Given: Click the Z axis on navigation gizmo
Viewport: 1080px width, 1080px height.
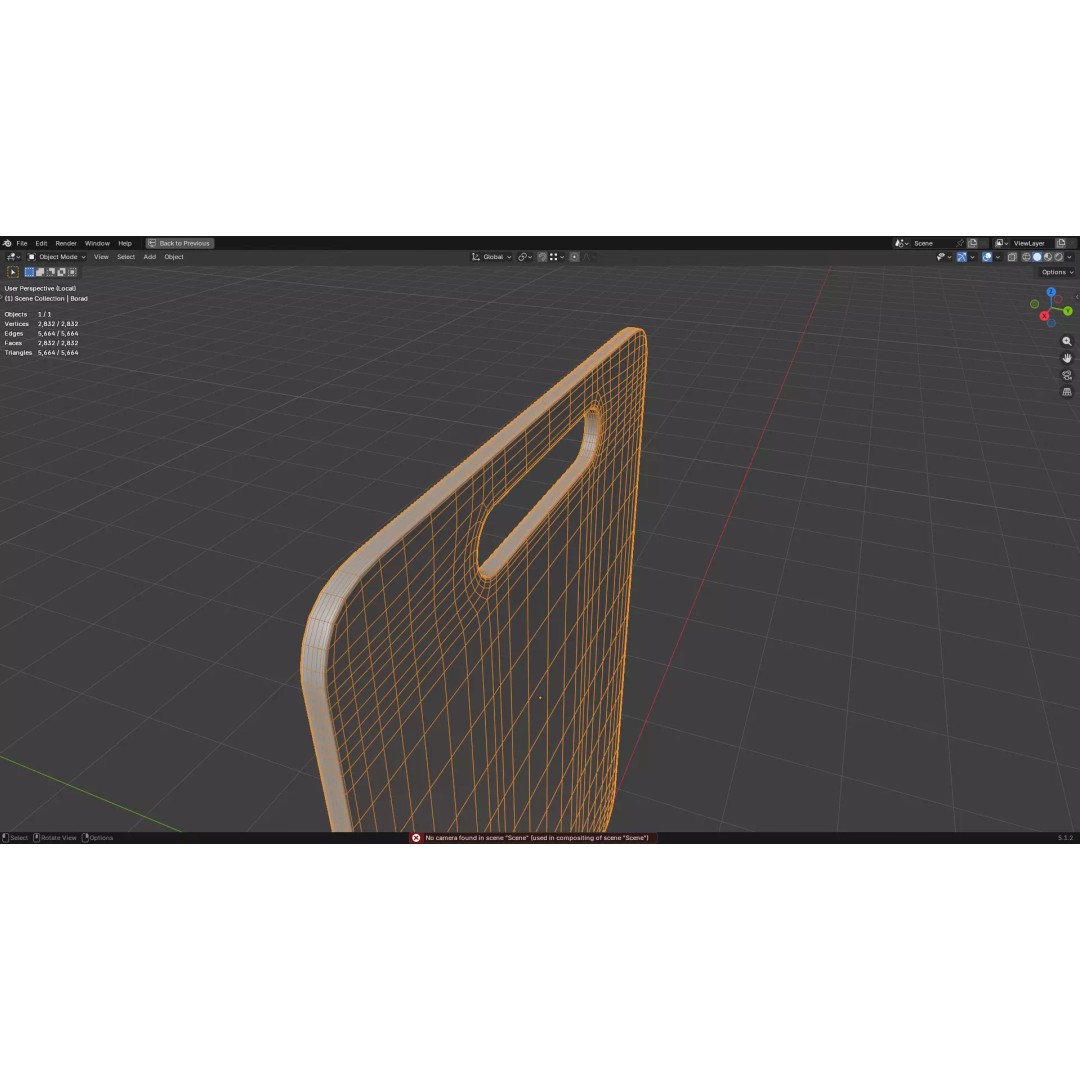Looking at the screenshot, I should (x=1051, y=292).
